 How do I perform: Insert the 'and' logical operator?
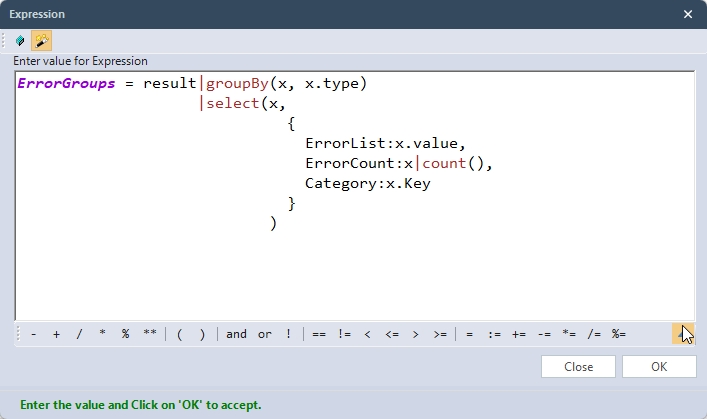[x=236, y=334]
